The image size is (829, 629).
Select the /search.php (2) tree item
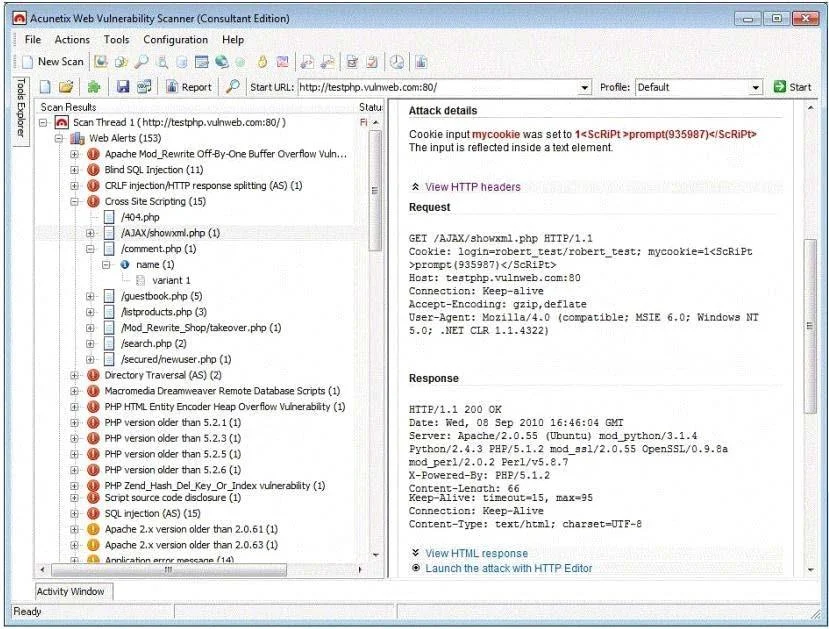[153, 344]
